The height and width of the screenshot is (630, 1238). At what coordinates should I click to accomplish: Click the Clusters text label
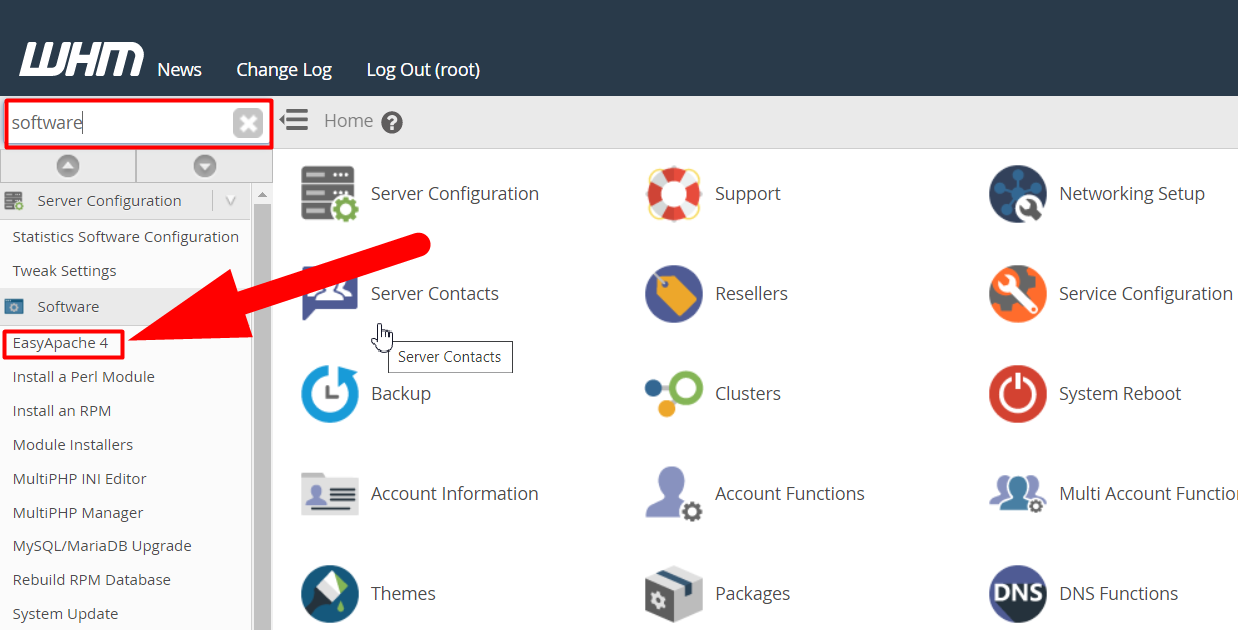748,394
